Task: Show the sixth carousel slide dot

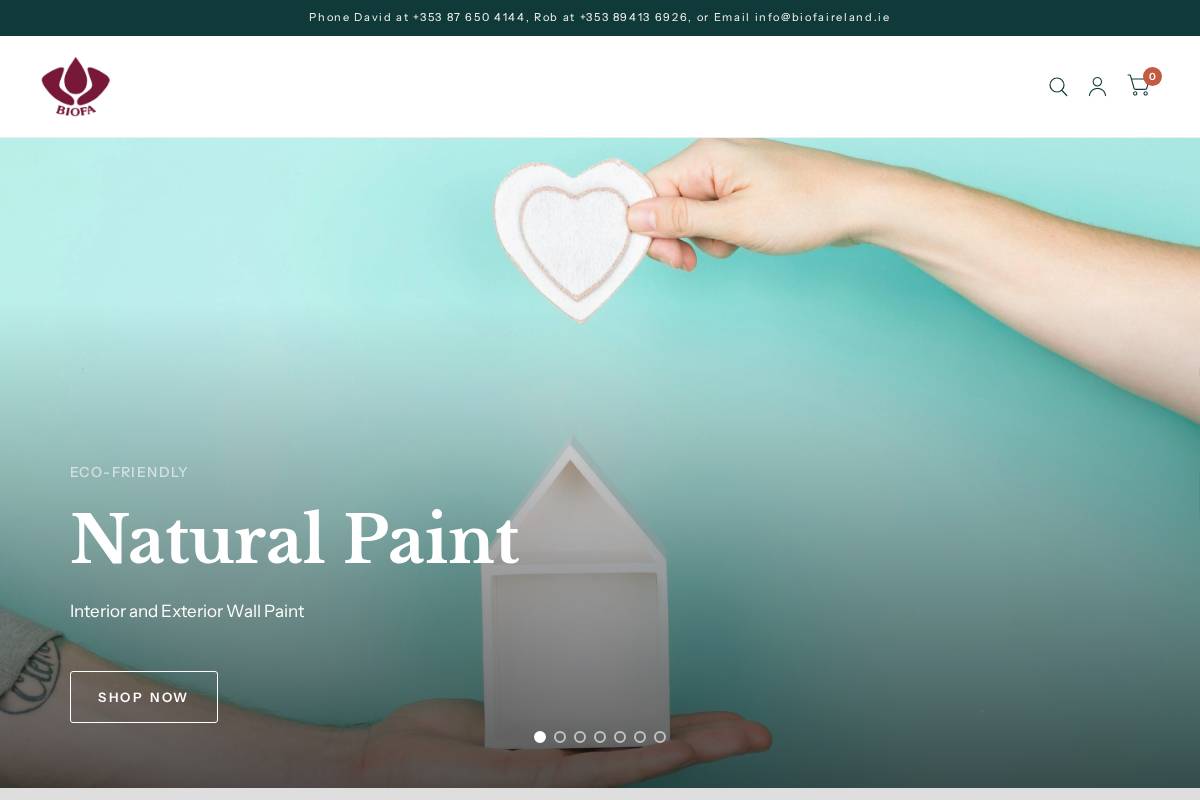Action: click(640, 737)
